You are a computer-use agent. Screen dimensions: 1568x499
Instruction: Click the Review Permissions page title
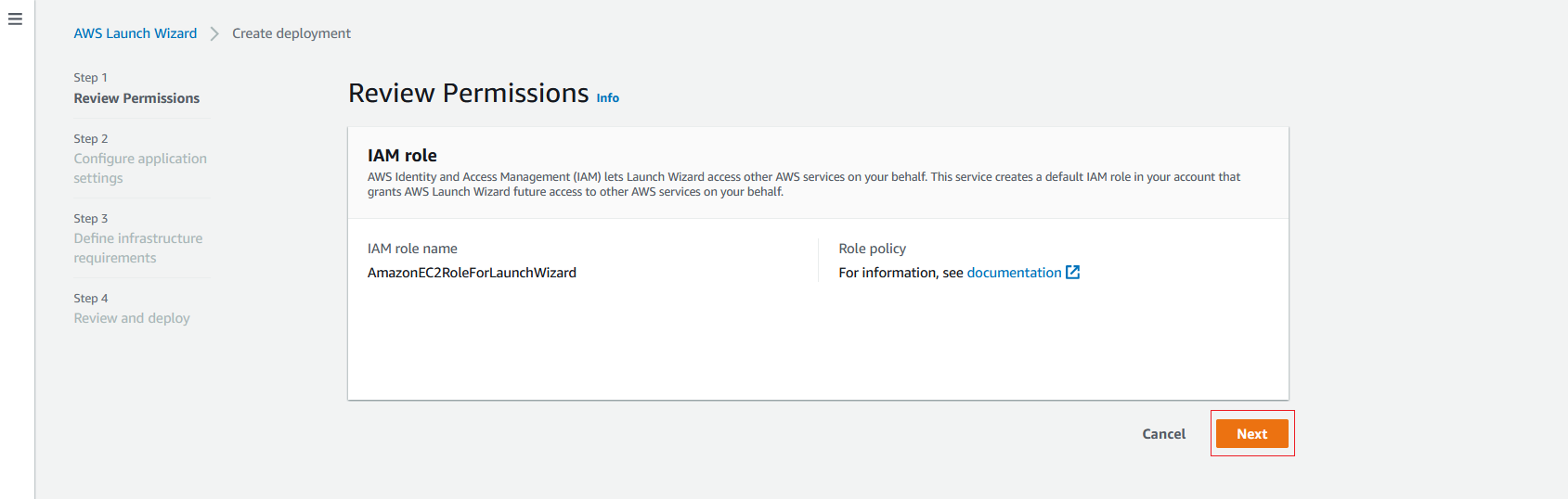point(469,93)
